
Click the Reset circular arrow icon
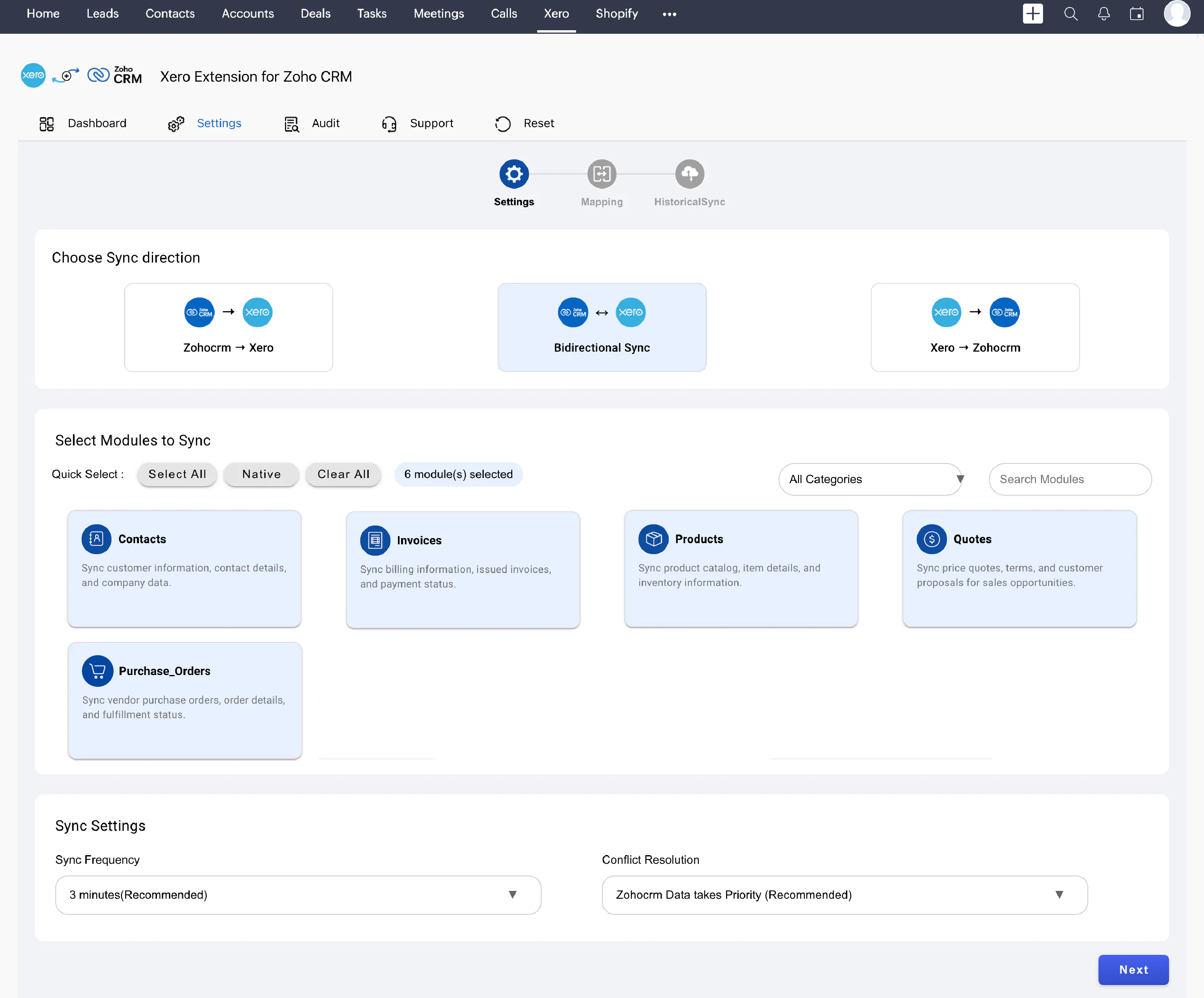click(503, 124)
